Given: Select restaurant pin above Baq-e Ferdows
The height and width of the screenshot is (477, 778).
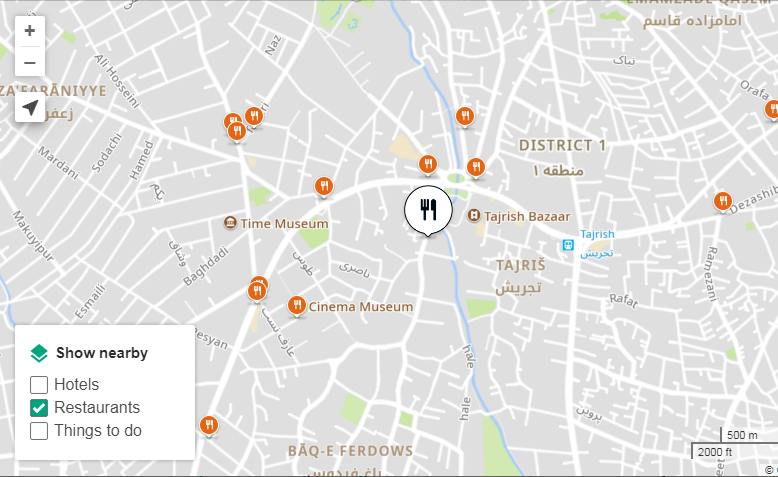Looking at the screenshot, I should pyautogui.click(x=209, y=426).
